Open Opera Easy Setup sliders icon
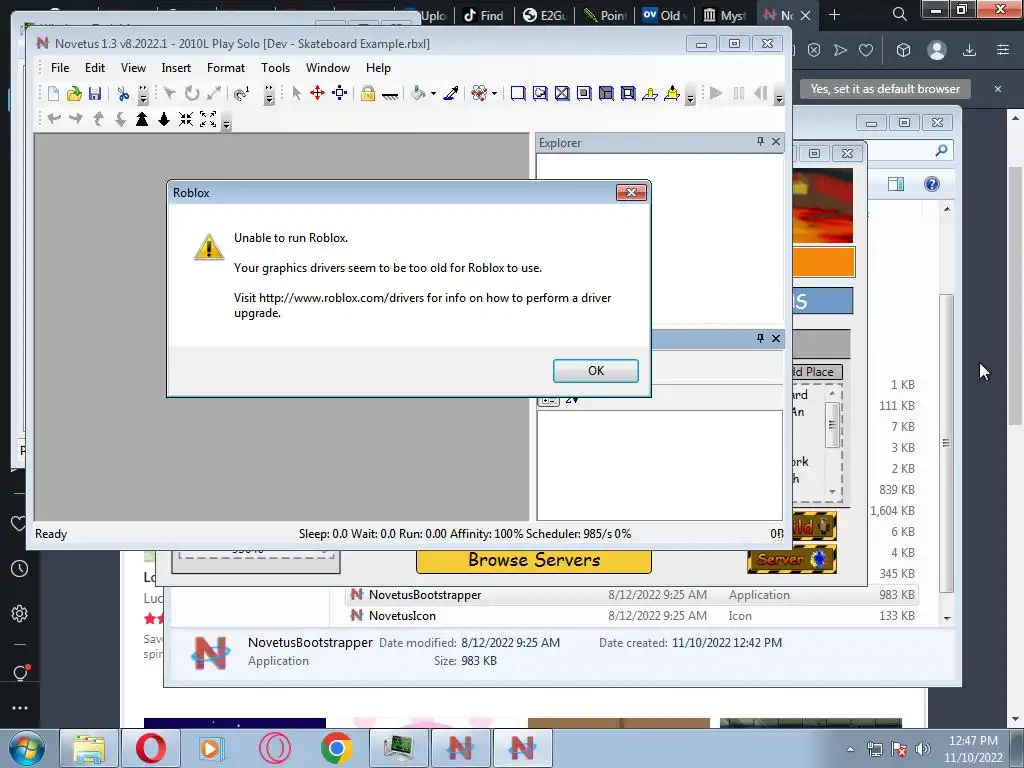Screen dimensions: 1024x768 tap(1002, 50)
